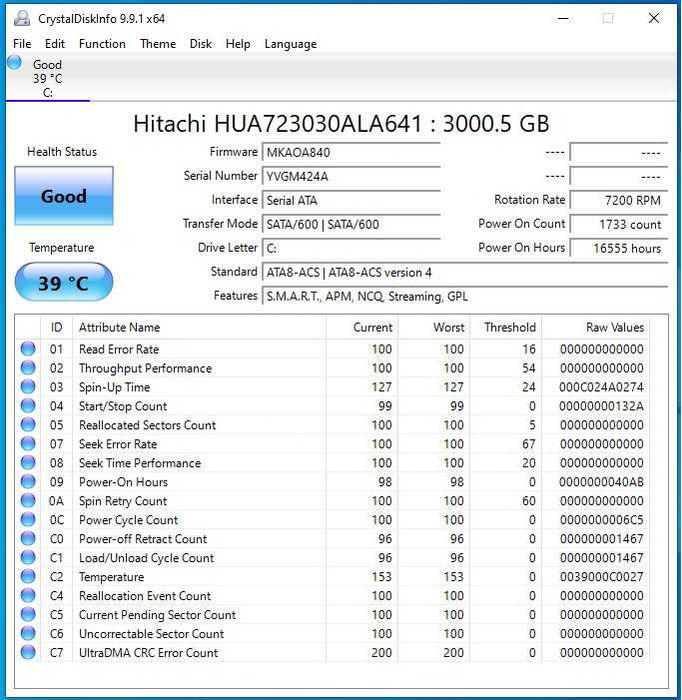Click the blue status orb beside Good 39 °C
This screenshot has height=700, width=682.
coord(14,62)
